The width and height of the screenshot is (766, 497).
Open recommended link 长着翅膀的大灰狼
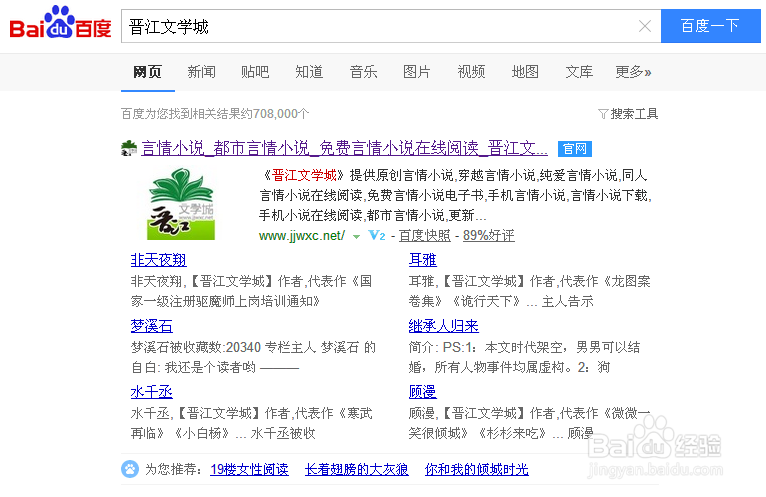click(x=357, y=470)
